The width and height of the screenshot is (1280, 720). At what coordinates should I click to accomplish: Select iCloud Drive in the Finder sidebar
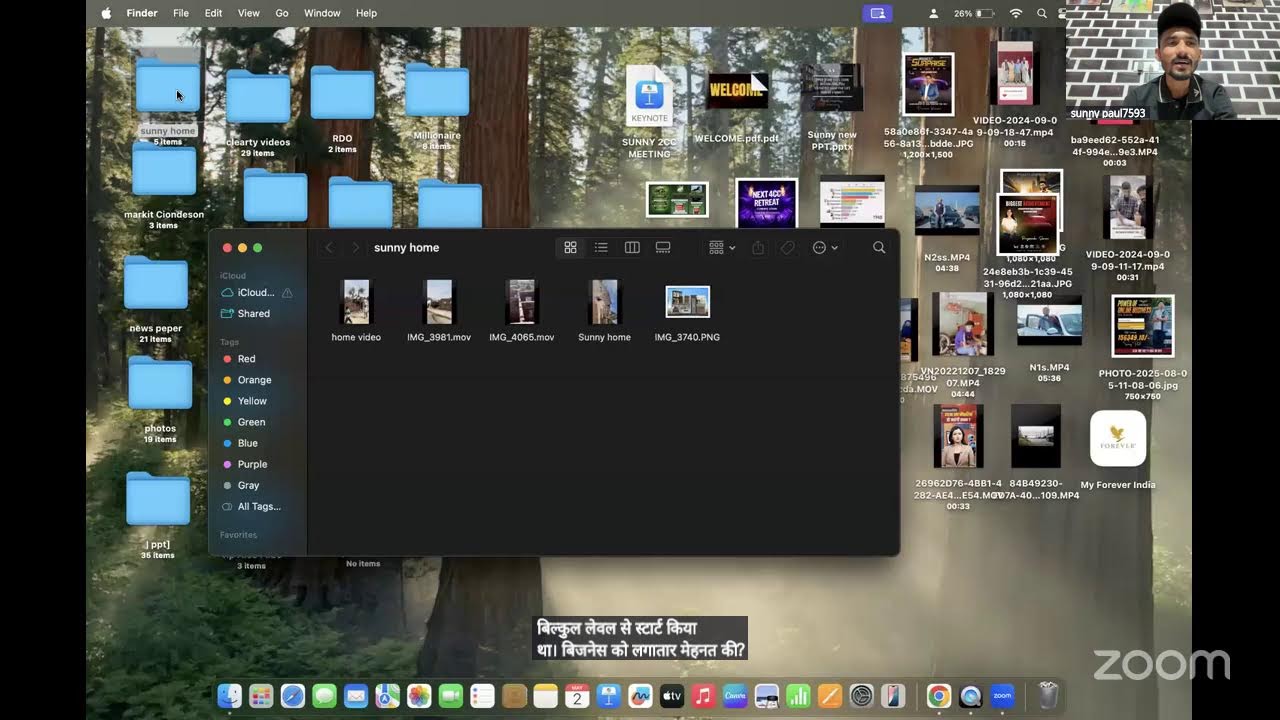click(x=256, y=292)
